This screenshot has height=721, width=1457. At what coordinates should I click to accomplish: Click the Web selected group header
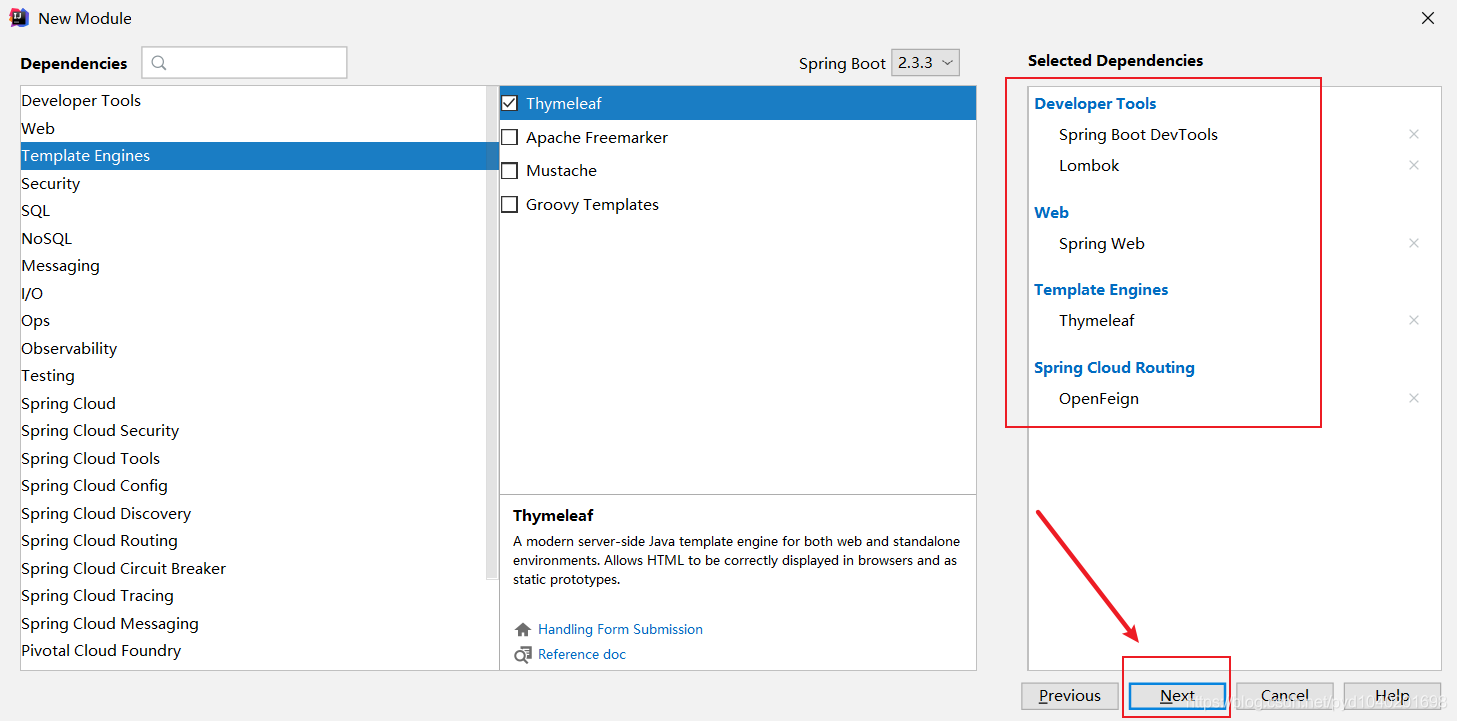coord(1051,212)
